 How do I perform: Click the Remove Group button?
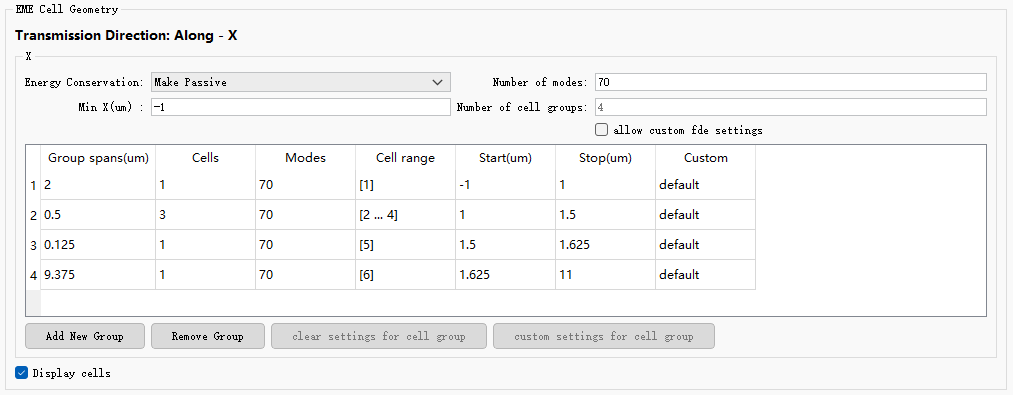coord(207,336)
